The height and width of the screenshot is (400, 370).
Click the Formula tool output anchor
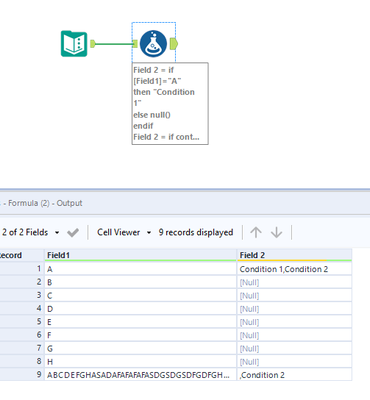(x=174, y=44)
